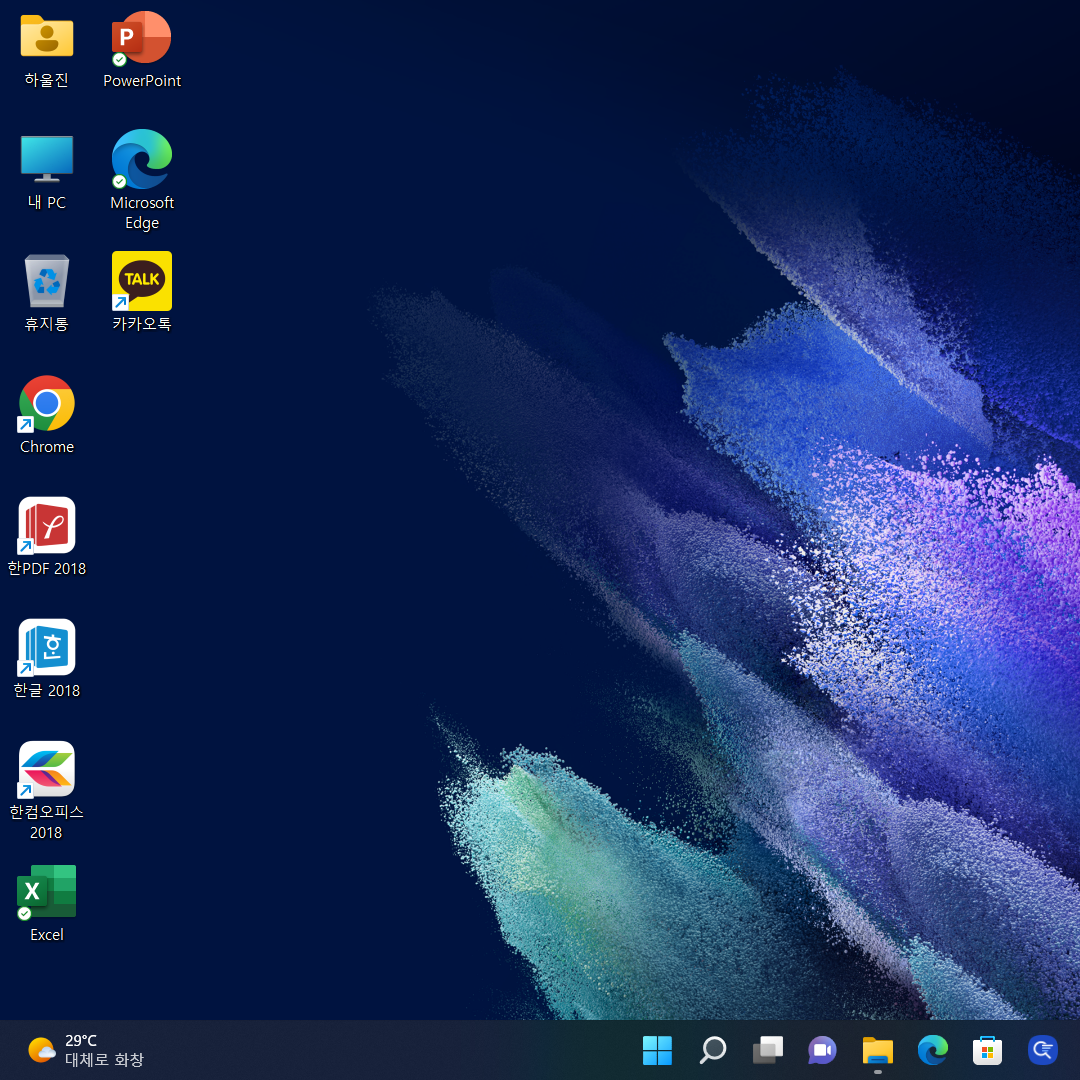
Task: Select the 내 PC desktop icon
Action: tap(47, 158)
